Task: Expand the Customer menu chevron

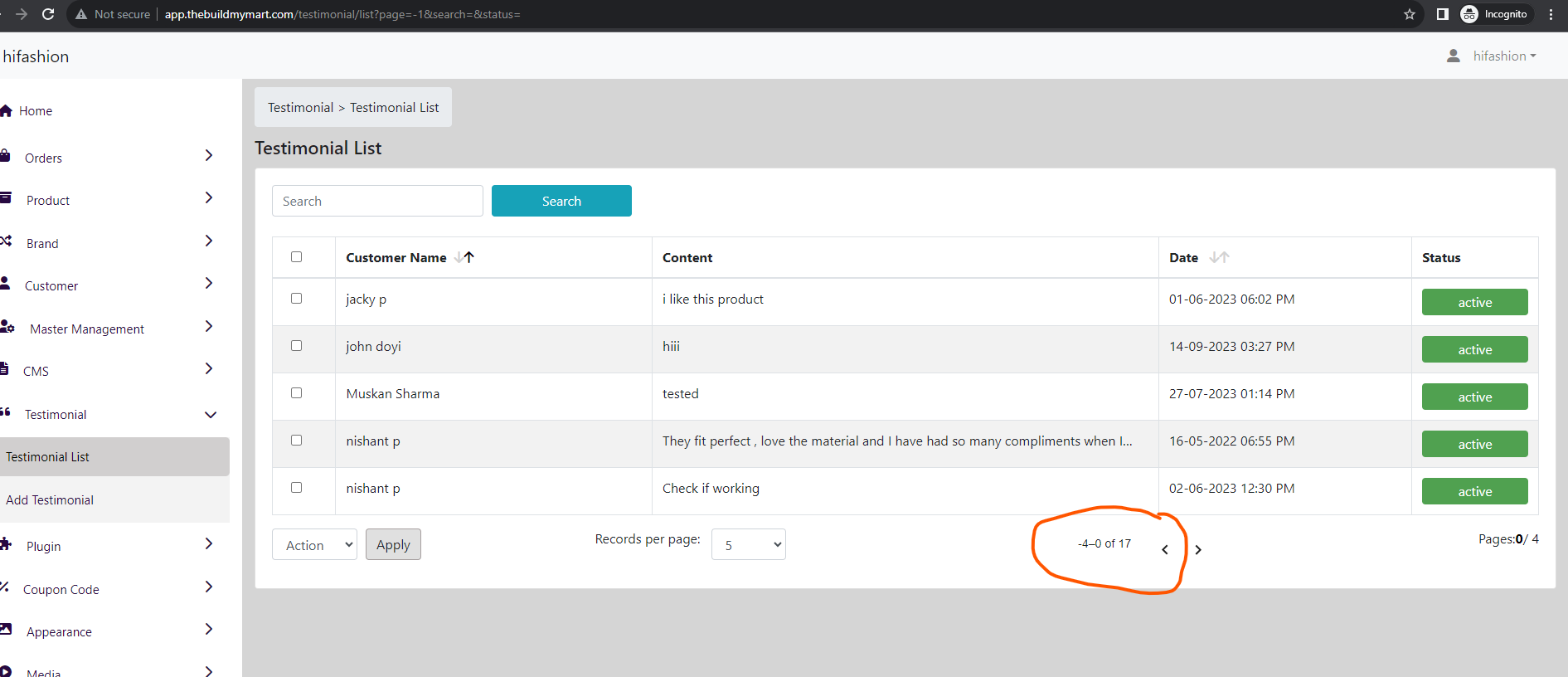Action: (209, 283)
